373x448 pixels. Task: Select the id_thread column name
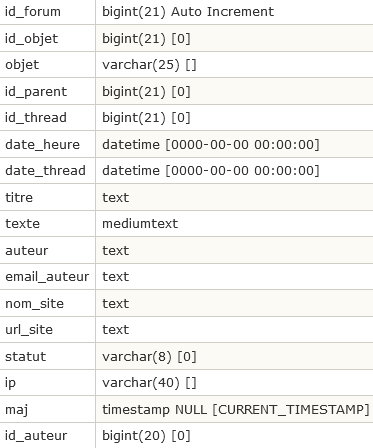pos(36,117)
